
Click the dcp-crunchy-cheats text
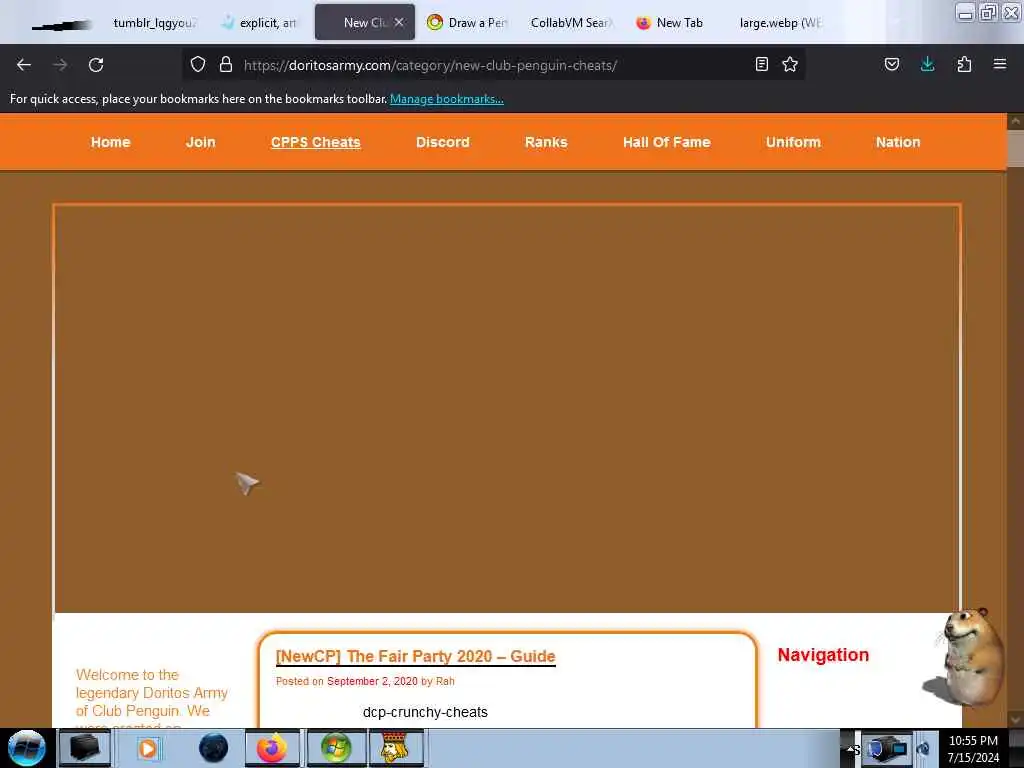point(425,712)
